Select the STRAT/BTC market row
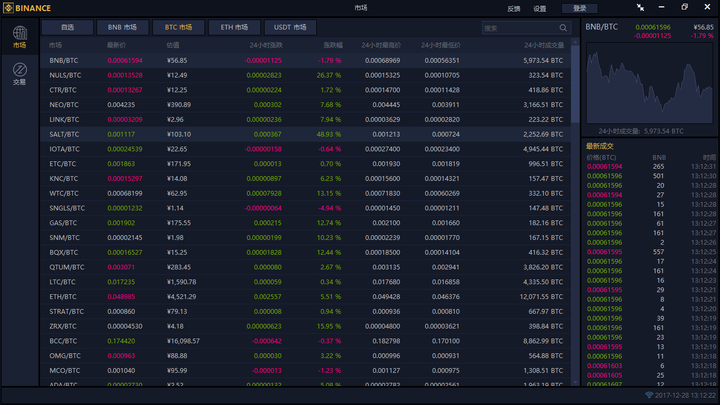Viewport: 720px width, 405px height. (306, 311)
